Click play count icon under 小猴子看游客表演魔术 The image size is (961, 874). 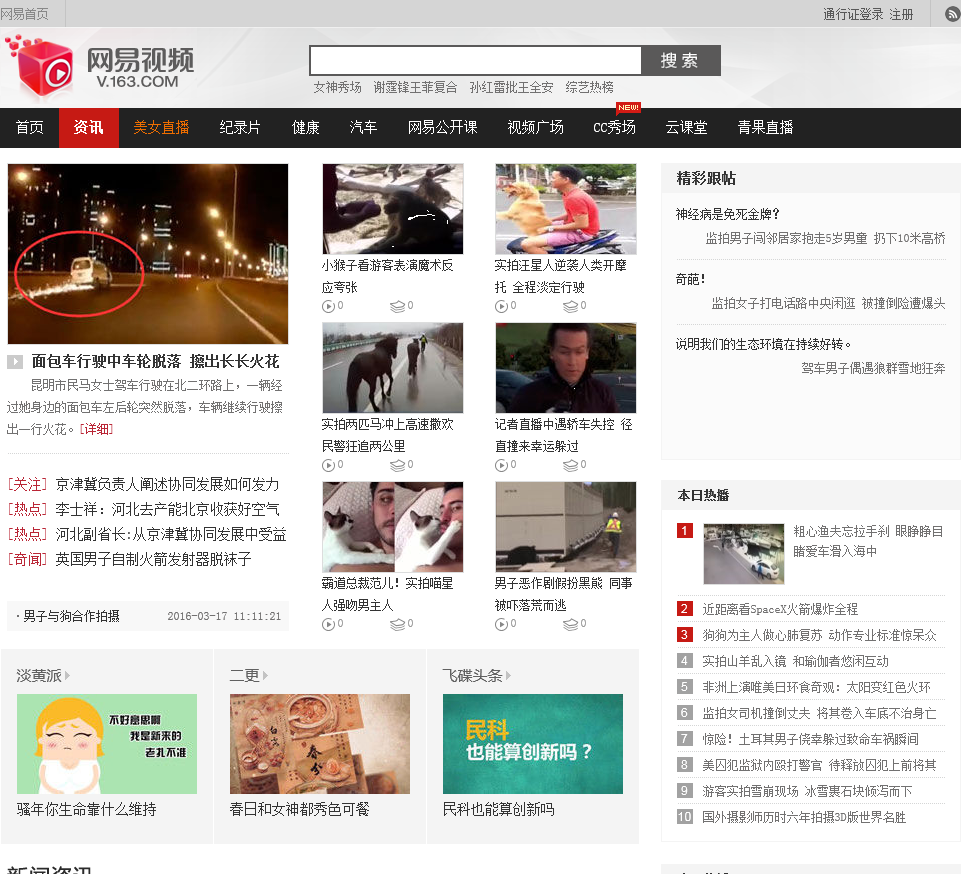tap(329, 306)
